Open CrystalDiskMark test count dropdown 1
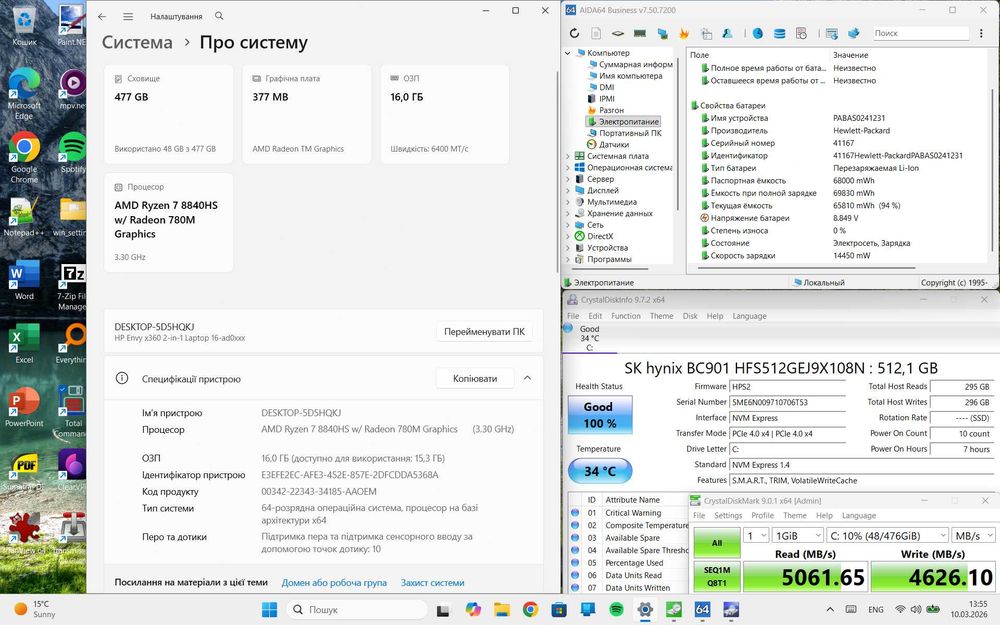The width and height of the screenshot is (1000, 625). (756, 536)
